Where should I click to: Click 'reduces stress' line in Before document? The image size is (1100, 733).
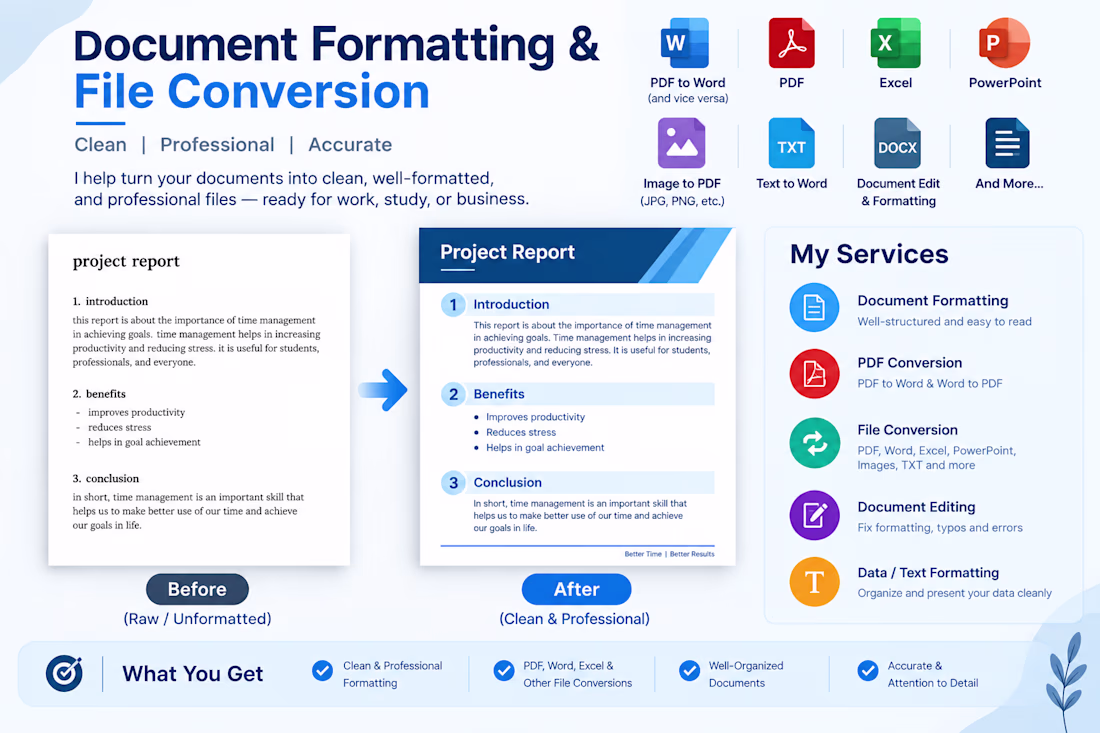tap(119, 427)
